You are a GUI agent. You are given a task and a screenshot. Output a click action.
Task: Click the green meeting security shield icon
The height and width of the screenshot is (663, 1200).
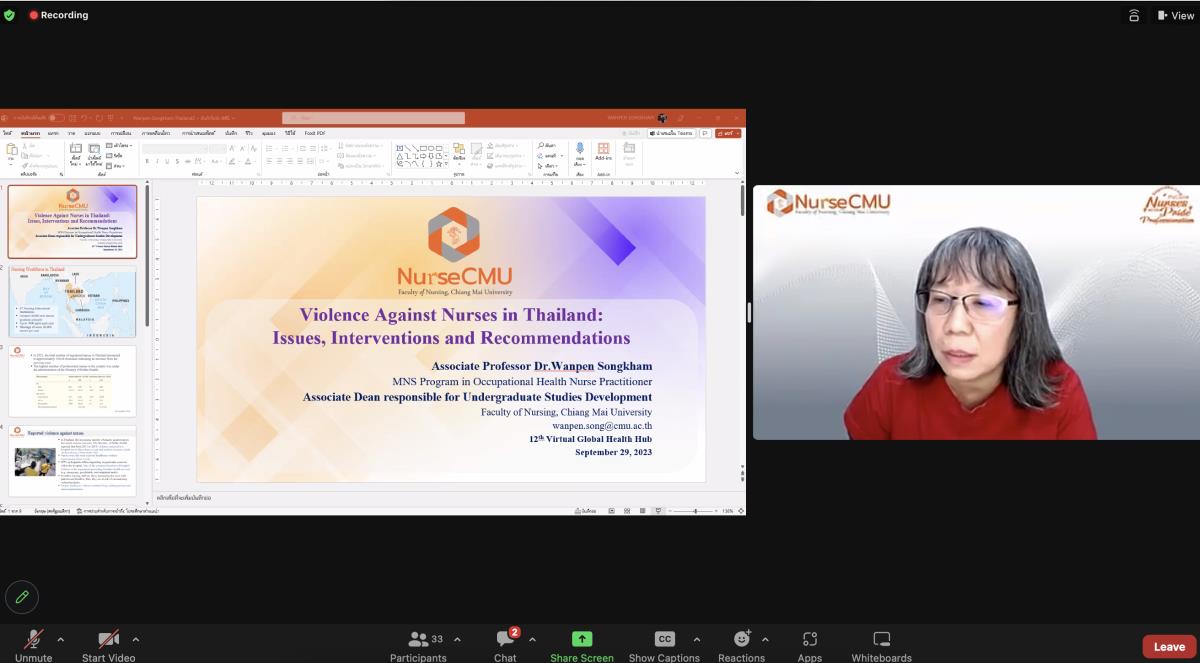9,15
